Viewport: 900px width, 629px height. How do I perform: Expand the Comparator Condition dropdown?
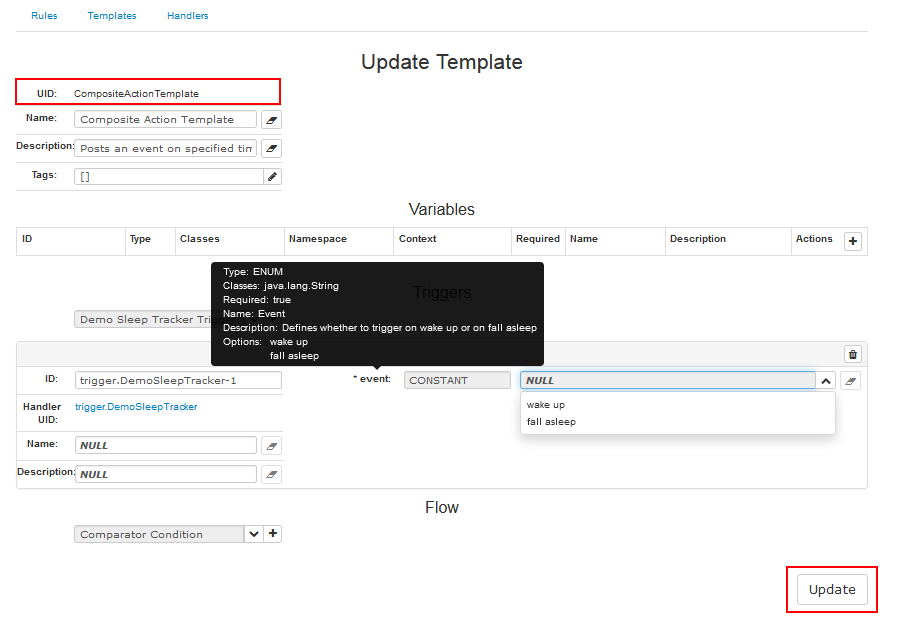[x=254, y=533]
